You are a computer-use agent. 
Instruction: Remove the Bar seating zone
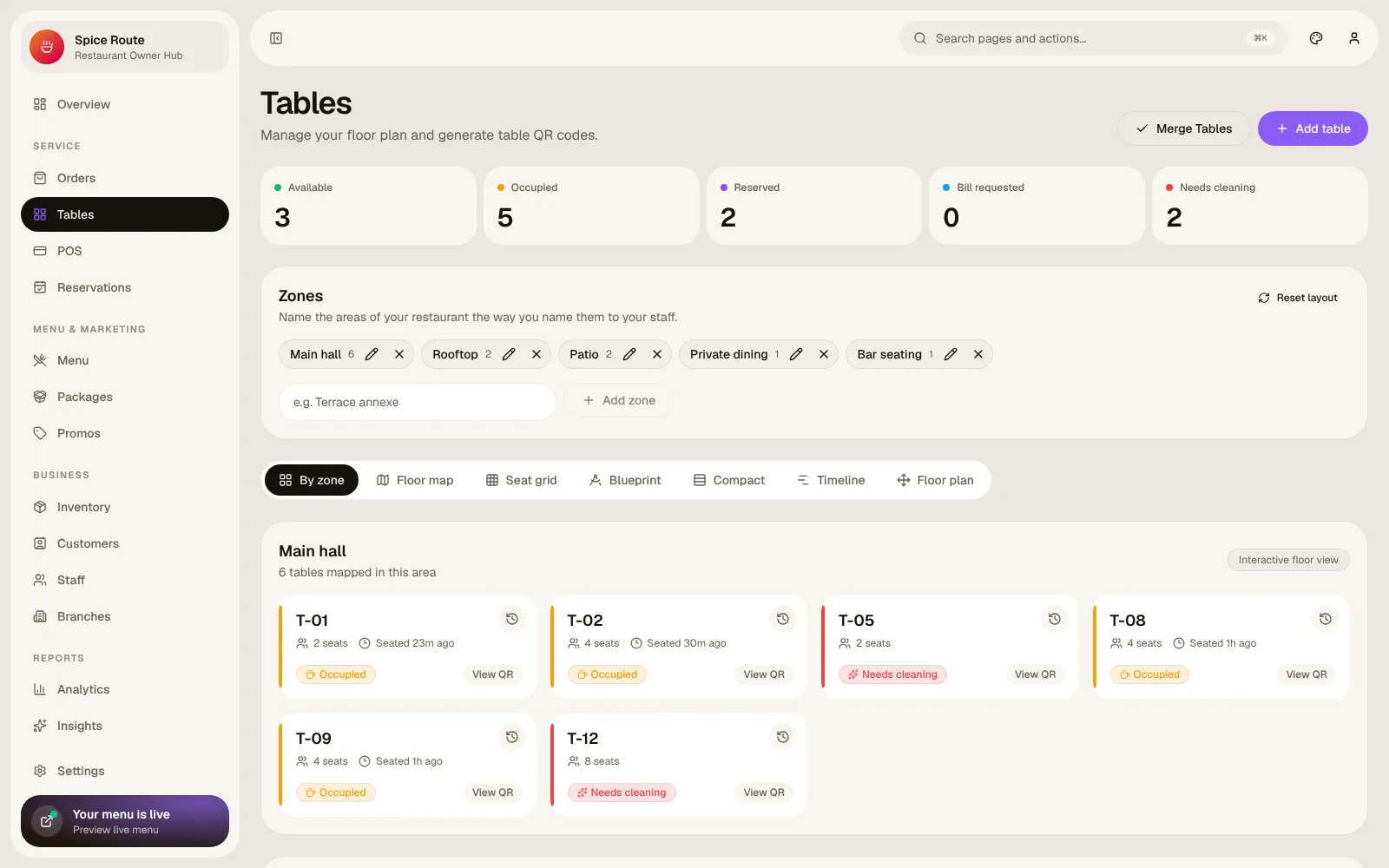[978, 354]
